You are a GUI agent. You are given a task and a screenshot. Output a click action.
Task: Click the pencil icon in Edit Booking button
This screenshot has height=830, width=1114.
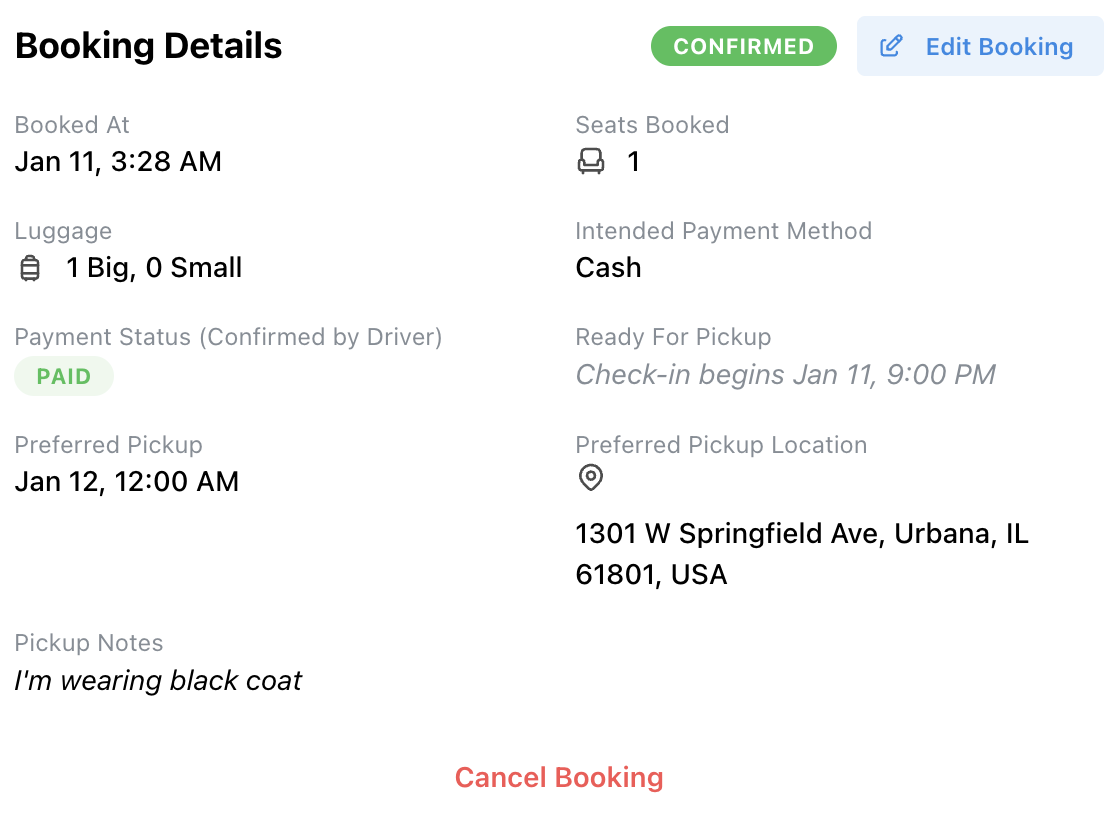click(891, 46)
